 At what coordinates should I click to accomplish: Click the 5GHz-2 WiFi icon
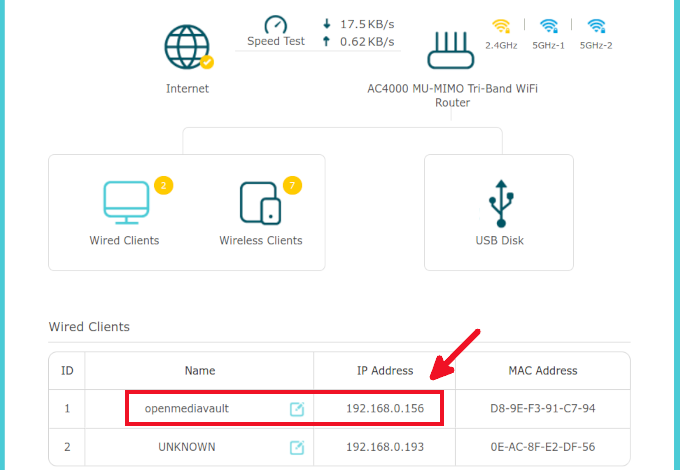(597, 26)
